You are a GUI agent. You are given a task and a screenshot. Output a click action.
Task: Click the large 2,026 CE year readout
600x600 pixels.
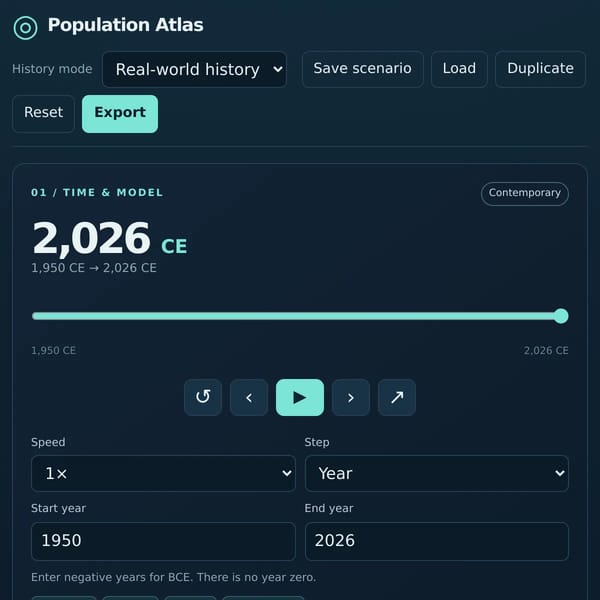[110, 238]
